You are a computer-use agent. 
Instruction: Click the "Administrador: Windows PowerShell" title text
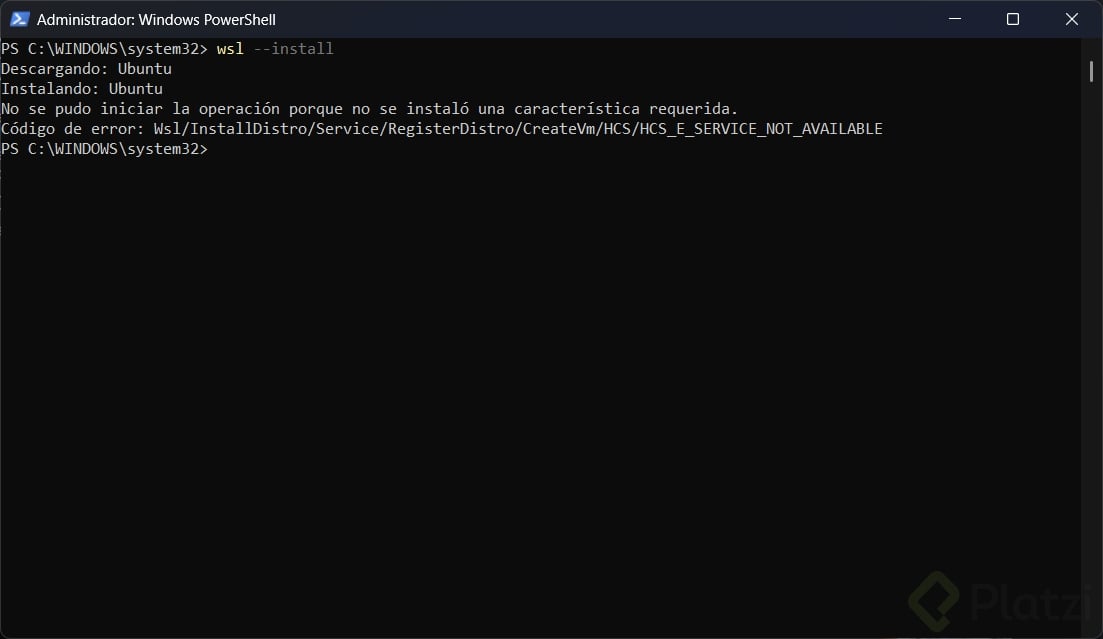pyautogui.click(x=156, y=19)
